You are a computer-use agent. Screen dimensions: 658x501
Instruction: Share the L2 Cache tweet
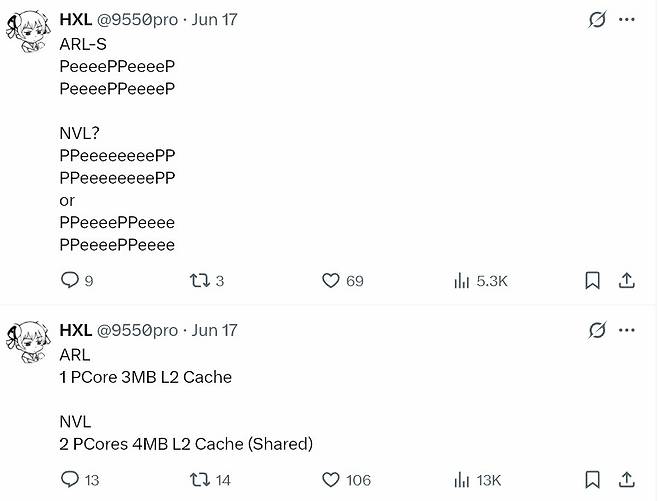coord(627,480)
